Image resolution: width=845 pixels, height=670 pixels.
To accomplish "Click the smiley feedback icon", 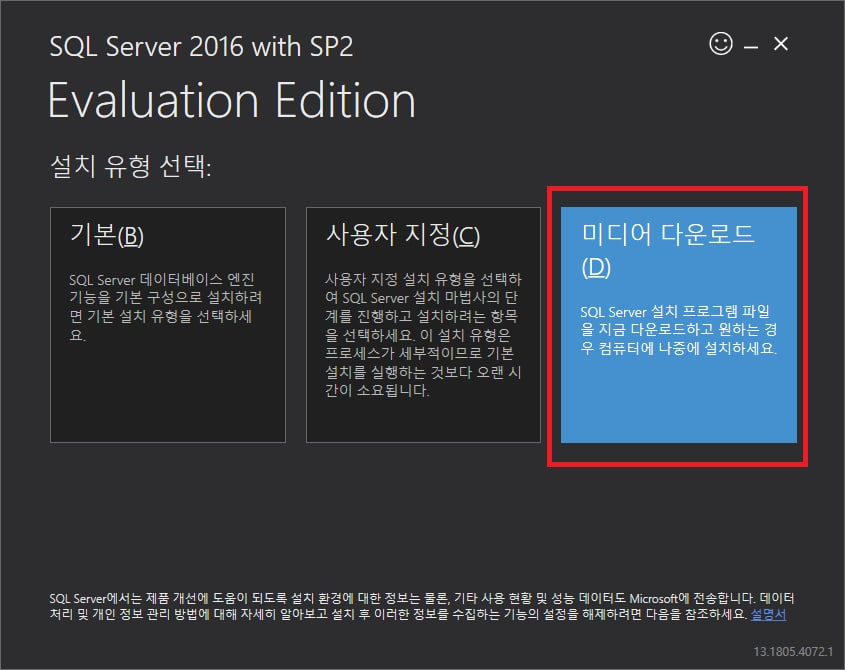I will pyautogui.click(x=721, y=44).
